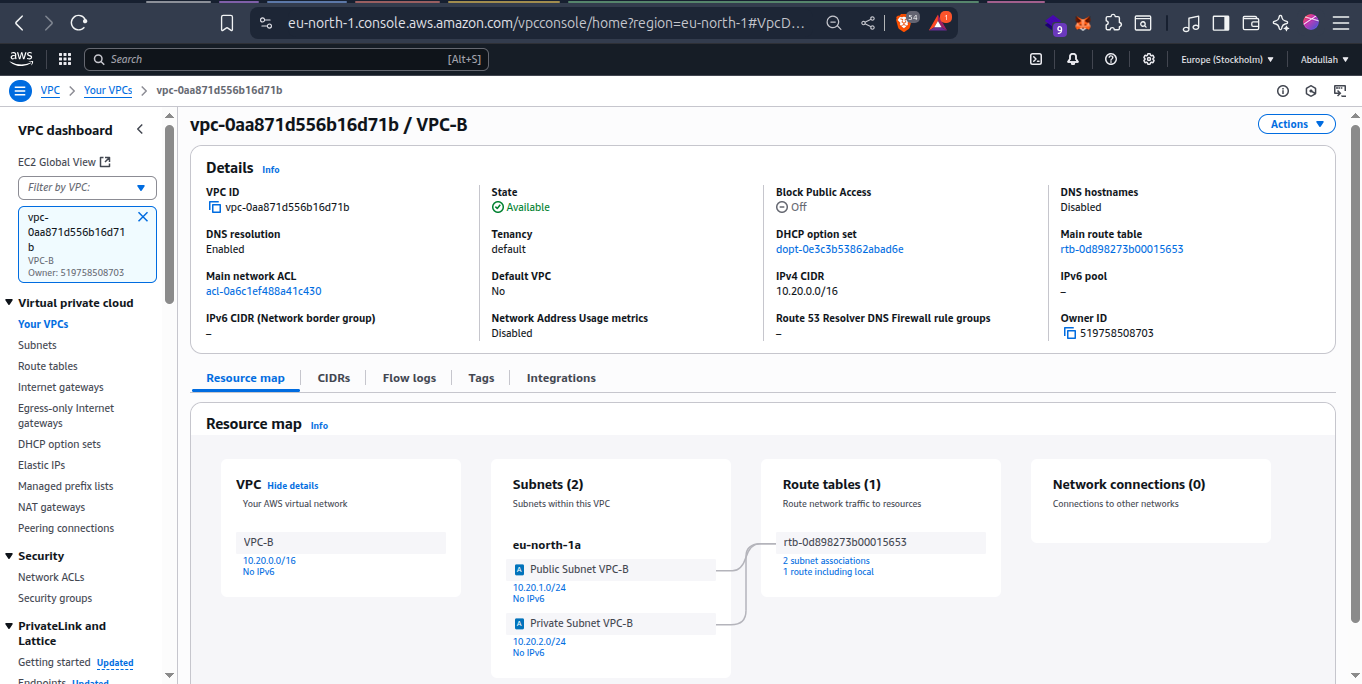Open the Europe (Stockholm) region selector
Screen dimensions: 1362x684
pos(1227,59)
